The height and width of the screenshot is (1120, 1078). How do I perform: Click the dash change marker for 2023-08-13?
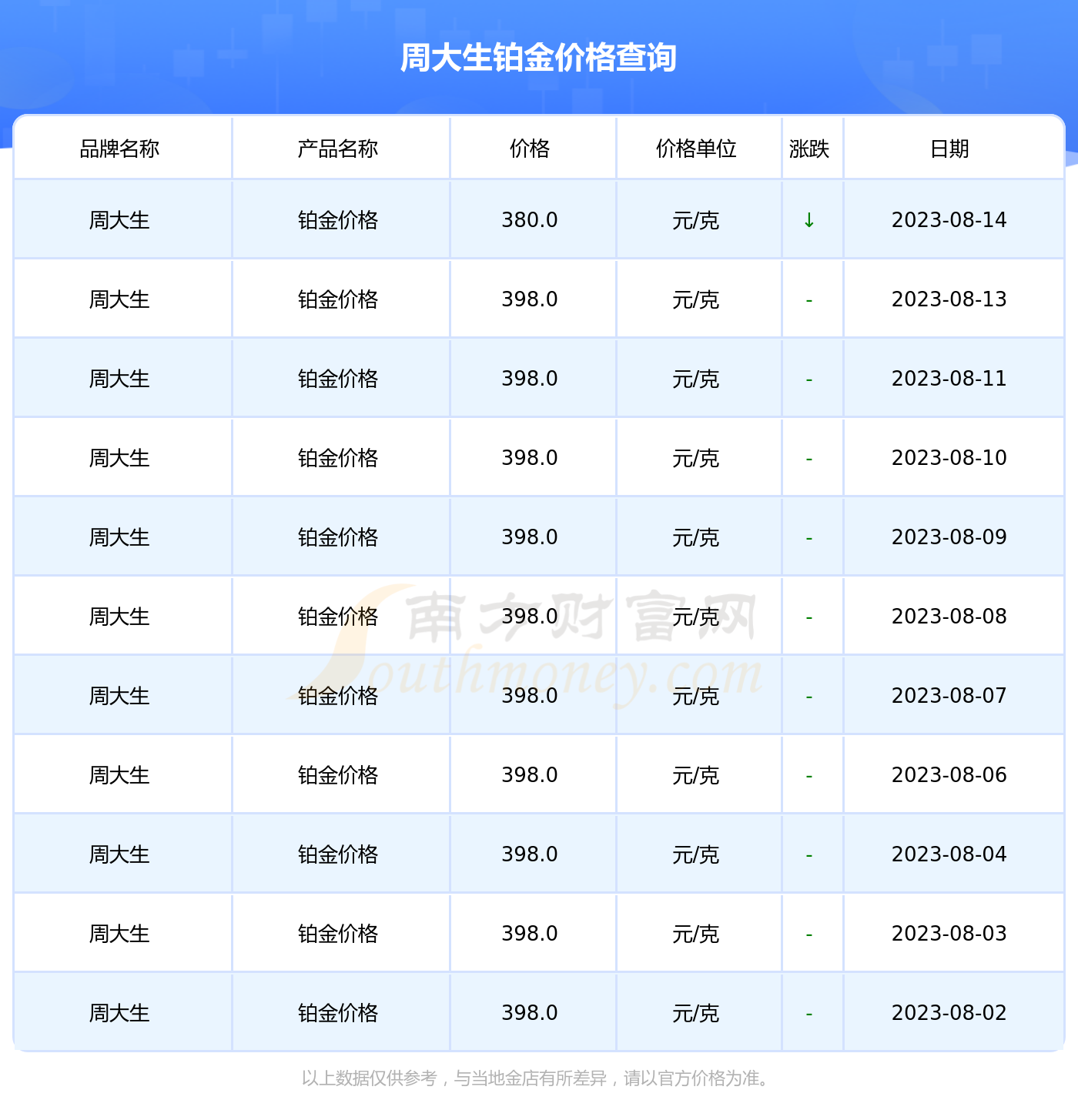point(809,300)
